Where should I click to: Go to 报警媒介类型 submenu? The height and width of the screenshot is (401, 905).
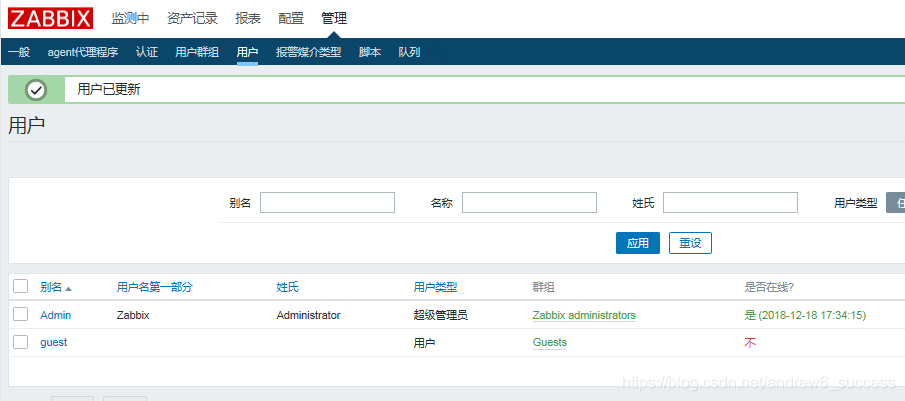coord(308,53)
